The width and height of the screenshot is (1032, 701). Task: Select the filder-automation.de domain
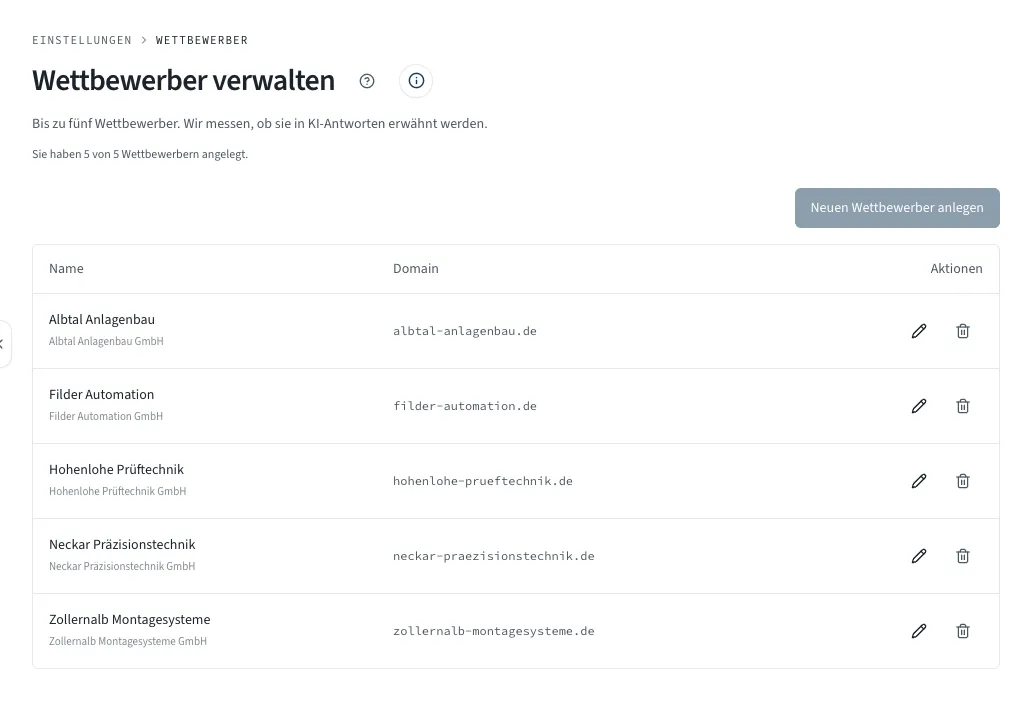pyautogui.click(x=465, y=406)
